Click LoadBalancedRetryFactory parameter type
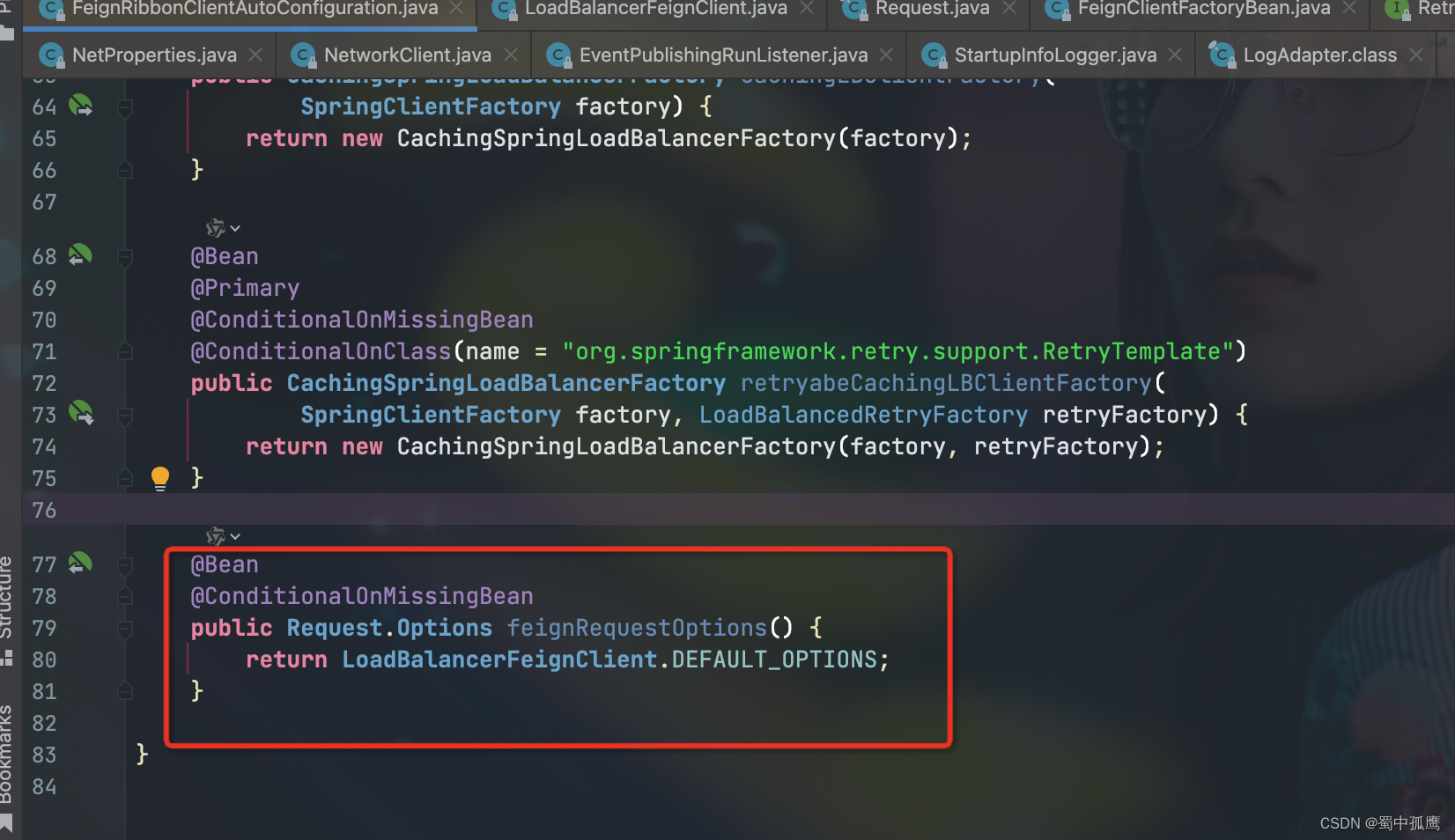 [863, 415]
